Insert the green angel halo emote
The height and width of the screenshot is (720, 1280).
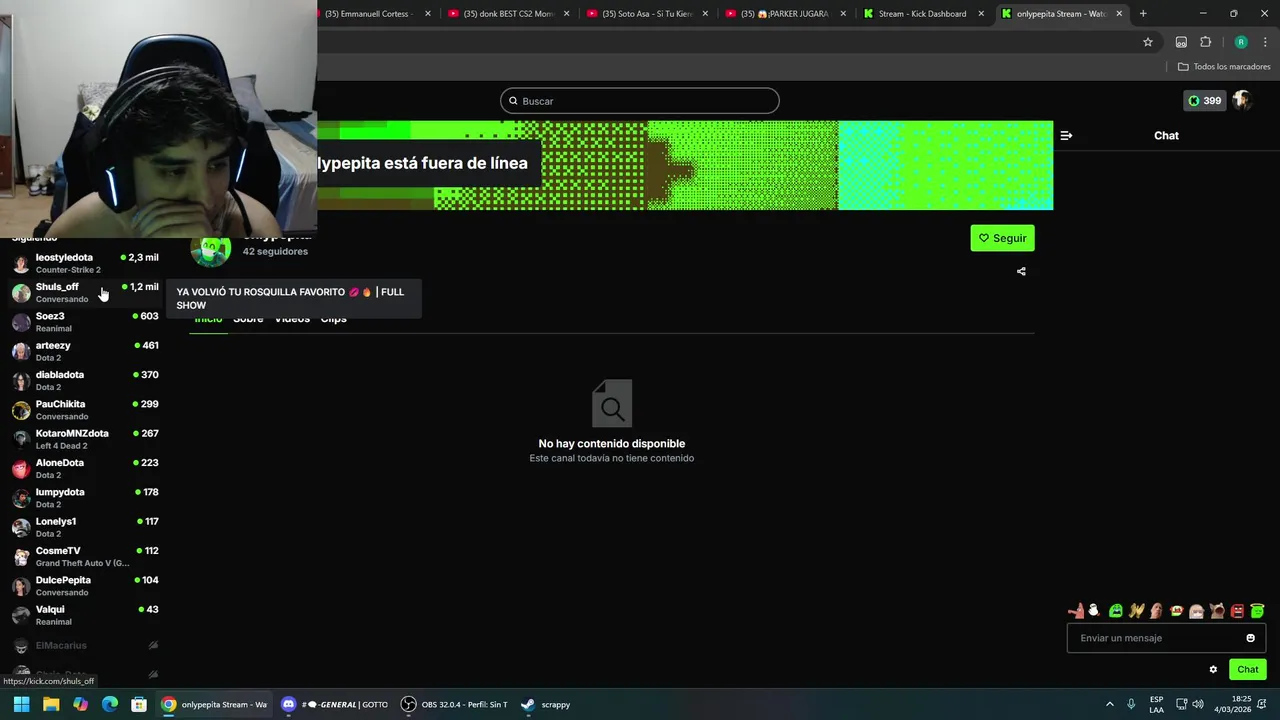[x=1258, y=611]
